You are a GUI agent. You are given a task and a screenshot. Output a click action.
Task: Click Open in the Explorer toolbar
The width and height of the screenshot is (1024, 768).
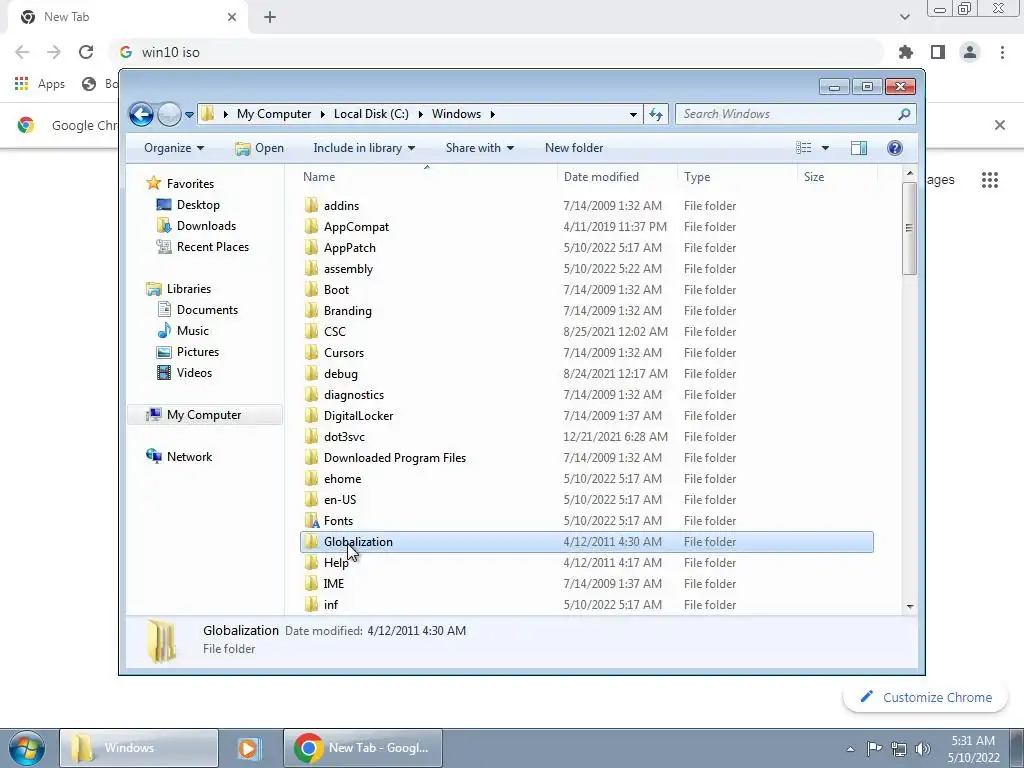coord(259,148)
